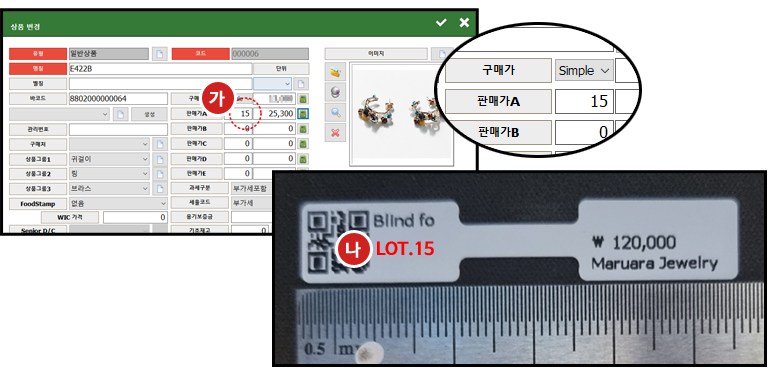
Task: Open the 상품그룹1 lookup page icon
Action: coord(159,159)
